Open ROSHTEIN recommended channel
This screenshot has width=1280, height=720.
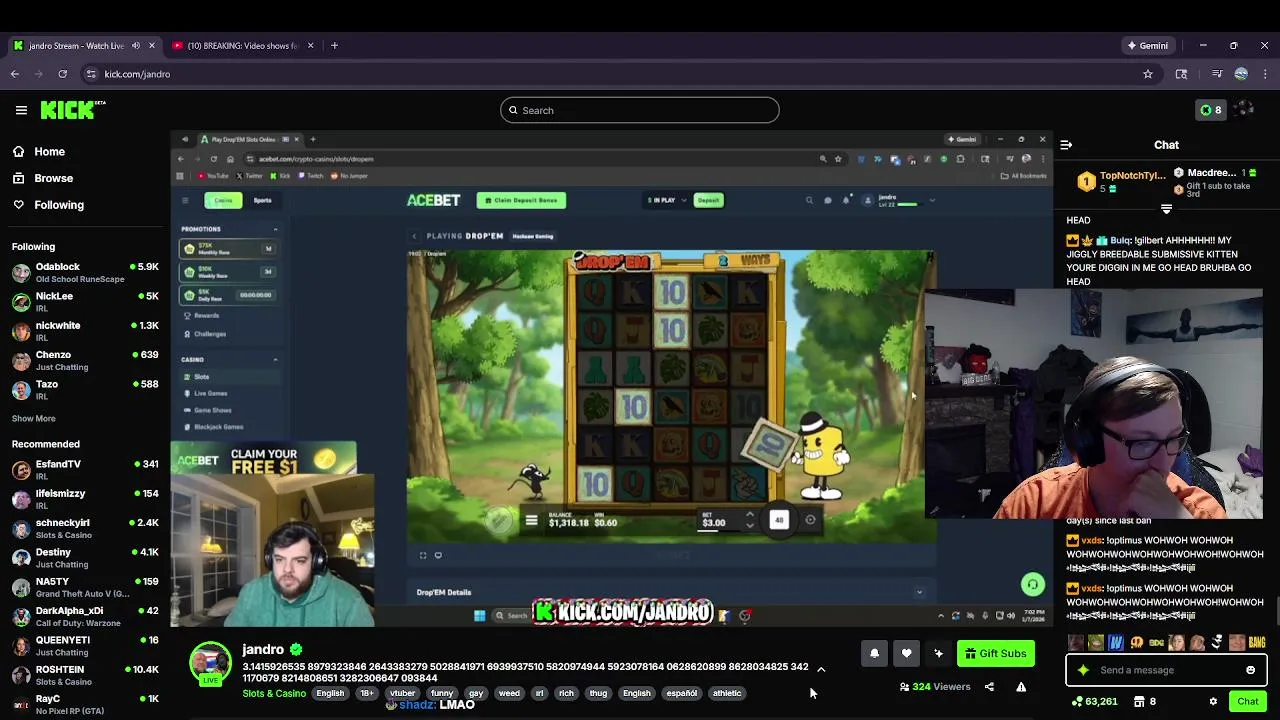[85, 674]
